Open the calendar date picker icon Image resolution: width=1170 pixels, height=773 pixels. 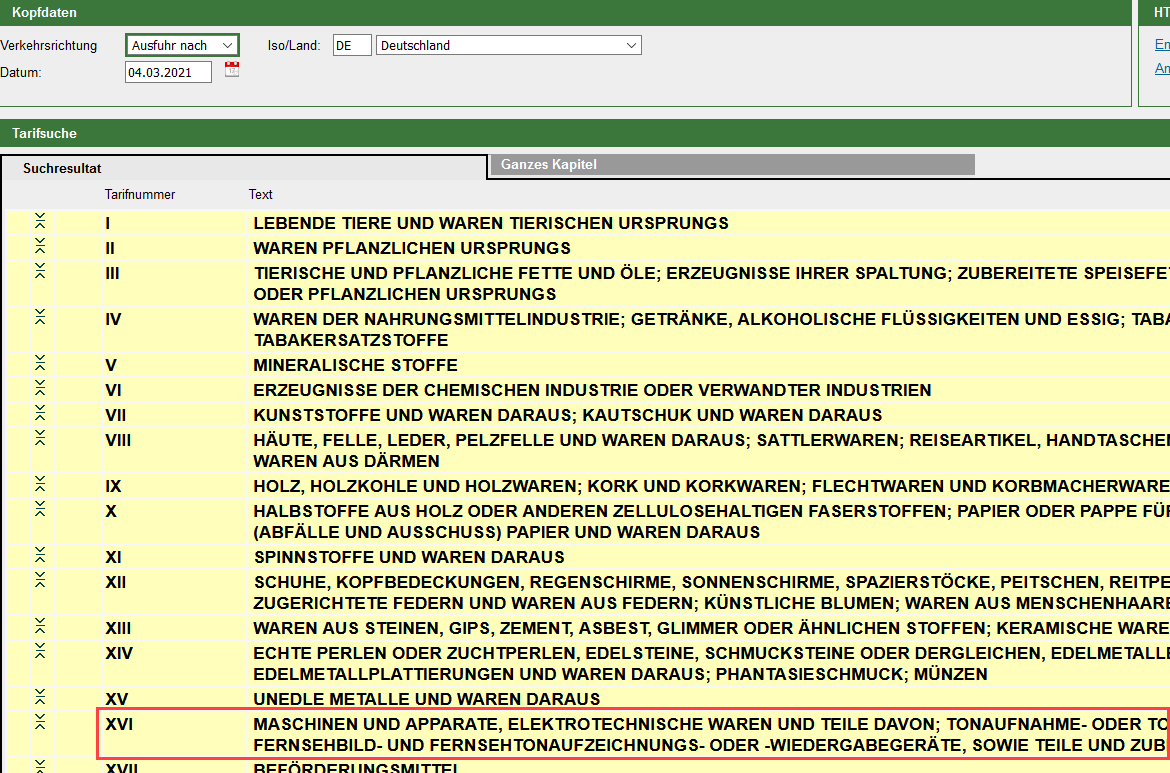pos(232,70)
